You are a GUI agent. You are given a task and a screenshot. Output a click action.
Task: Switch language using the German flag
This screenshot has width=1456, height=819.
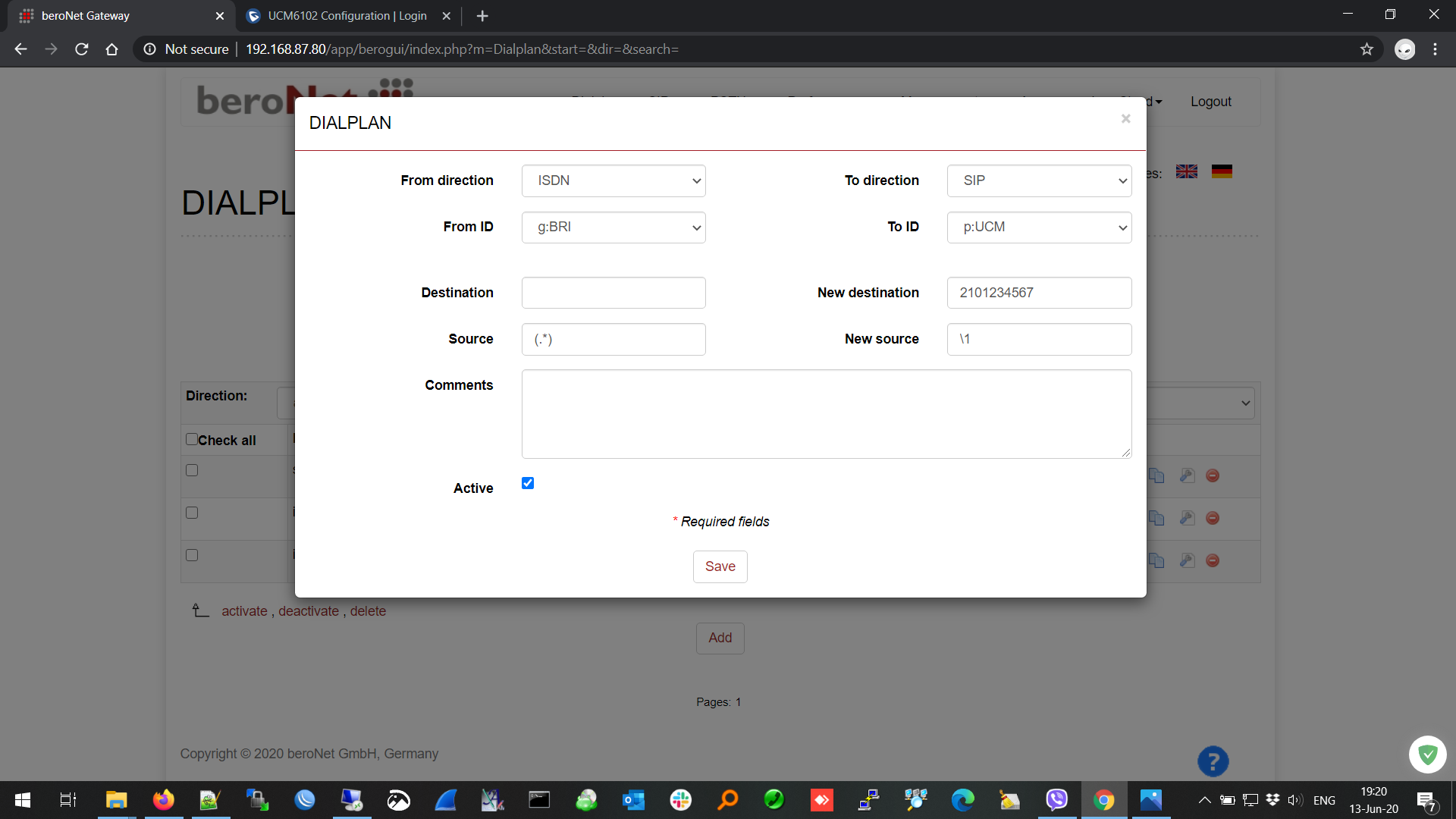click(1222, 172)
